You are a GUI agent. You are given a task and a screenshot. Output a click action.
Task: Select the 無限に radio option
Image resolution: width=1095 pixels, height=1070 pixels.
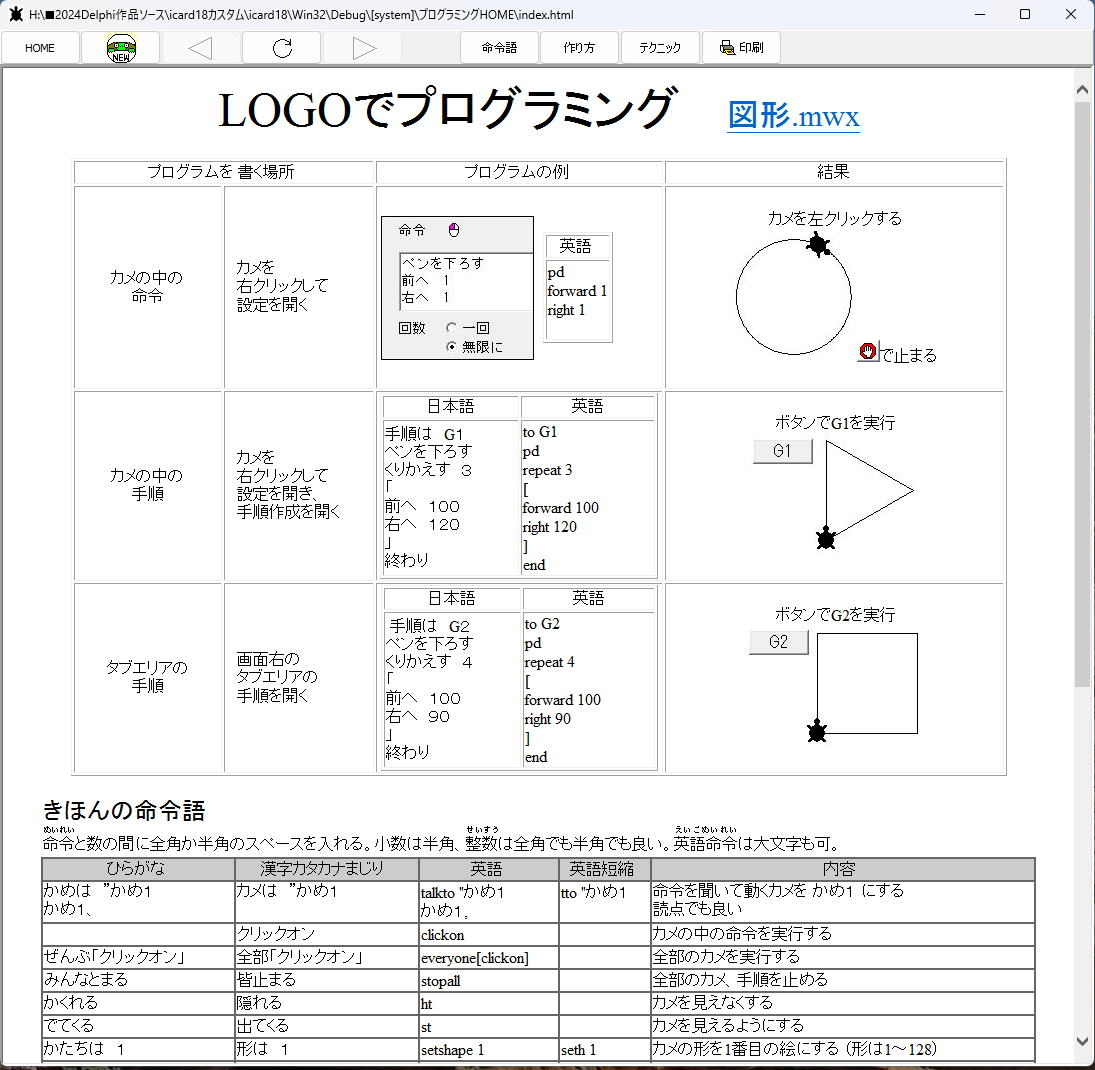coord(452,347)
